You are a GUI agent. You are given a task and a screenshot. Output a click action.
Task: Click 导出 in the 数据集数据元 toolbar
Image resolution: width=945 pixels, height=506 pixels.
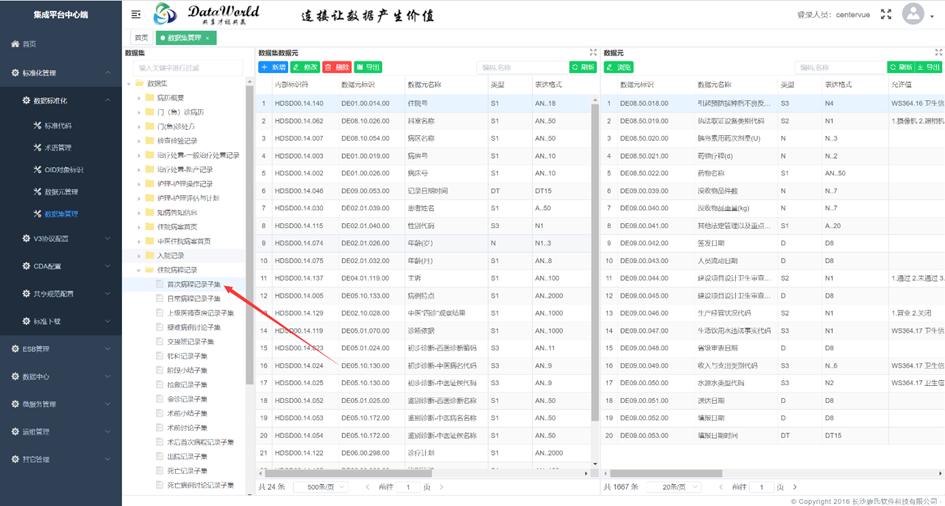click(368, 67)
